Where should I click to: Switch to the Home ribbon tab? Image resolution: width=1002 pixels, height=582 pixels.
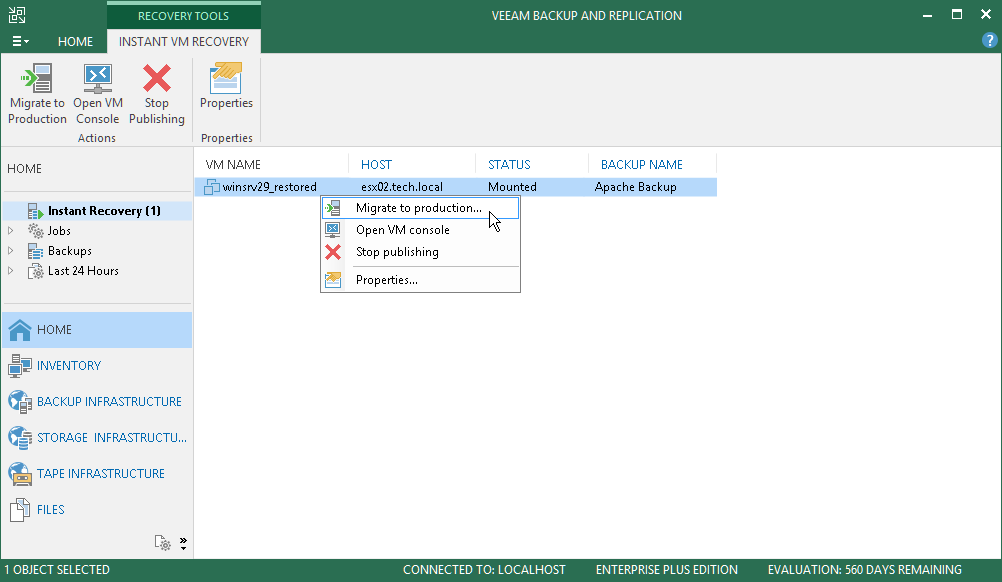pyautogui.click(x=75, y=42)
